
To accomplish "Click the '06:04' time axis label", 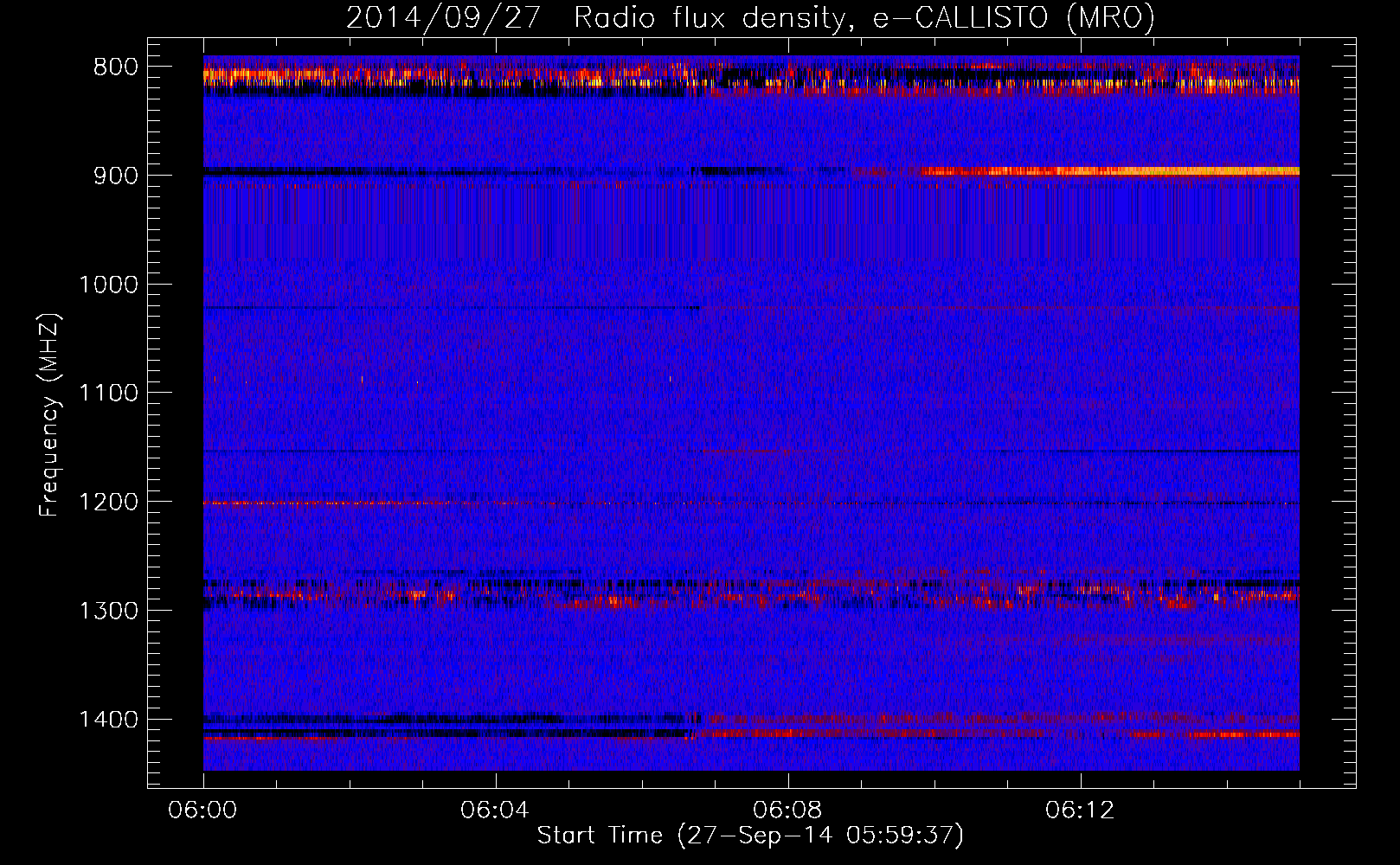I will (496, 811).
